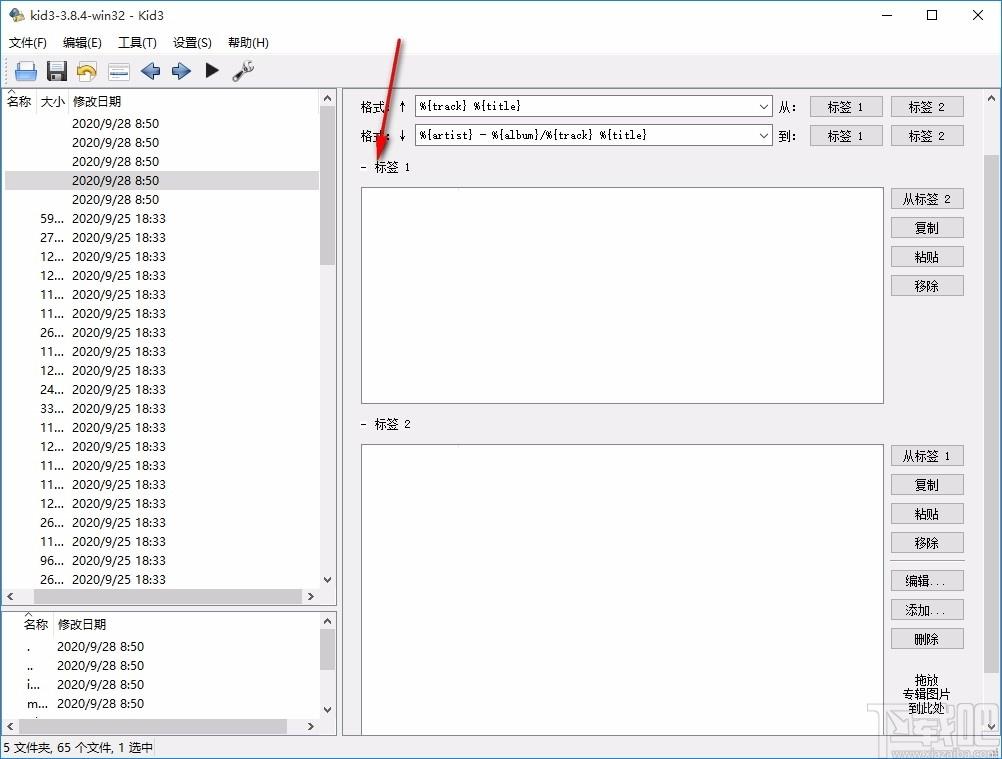
Task: Go to next file with right arrow
Action: pos(181,71)
